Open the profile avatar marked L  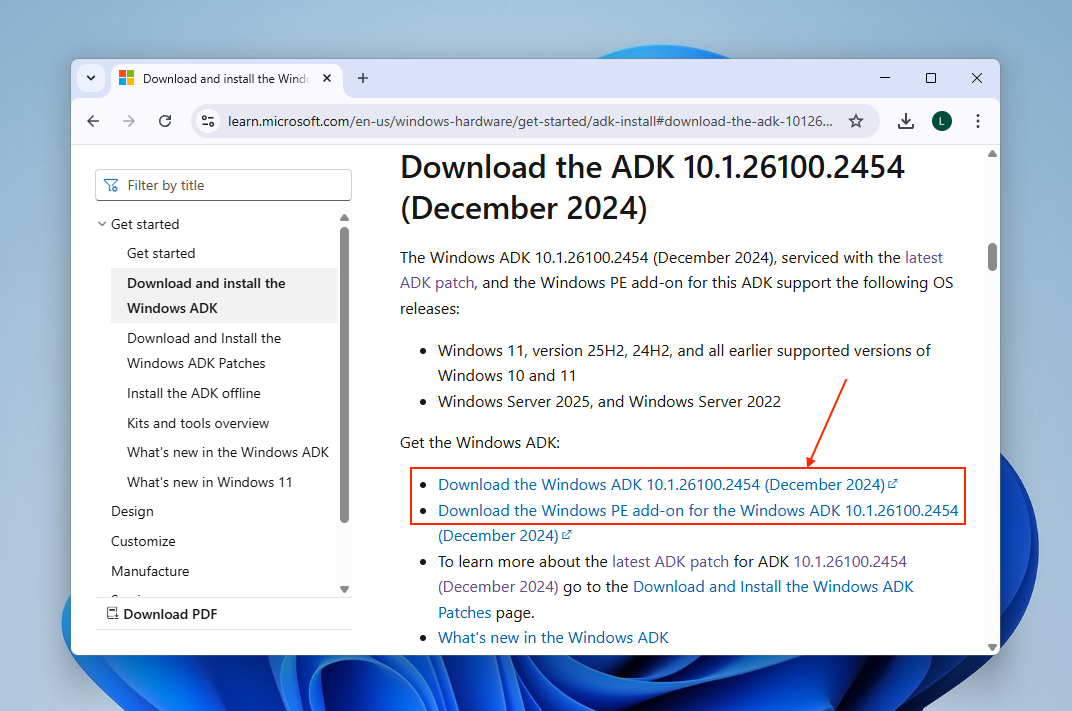(941, 120)
